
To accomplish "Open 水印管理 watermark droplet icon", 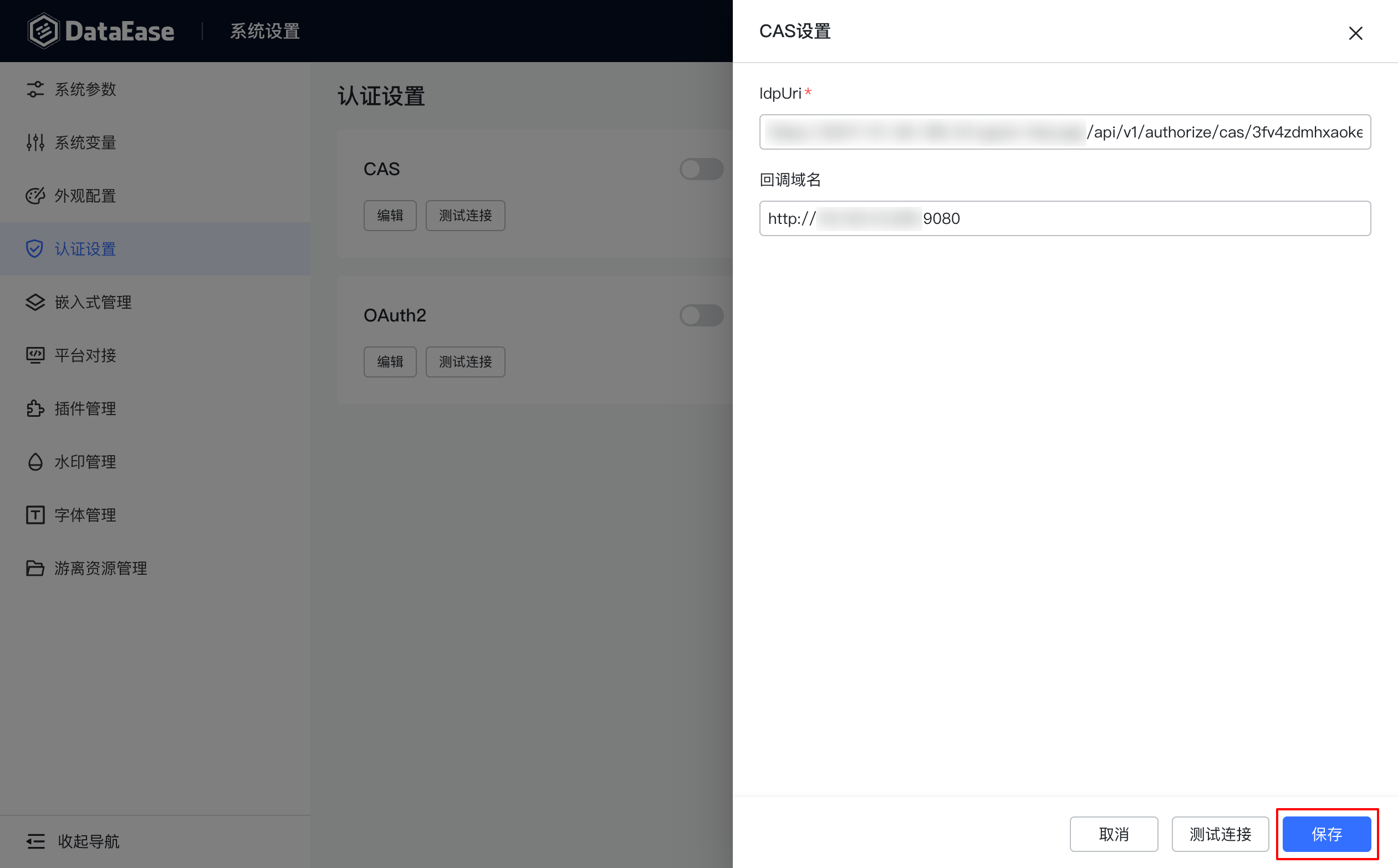I will click(x=35, y=462).
